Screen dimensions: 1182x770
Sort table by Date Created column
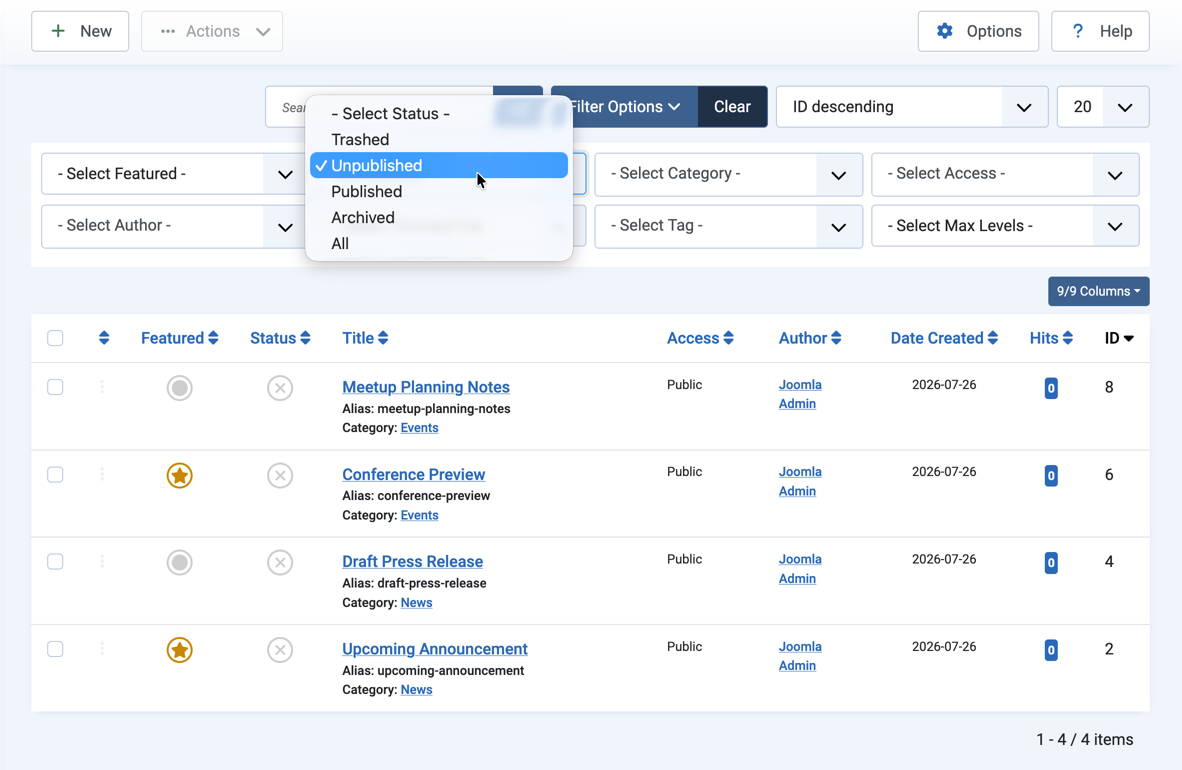[x=944, y=338]
